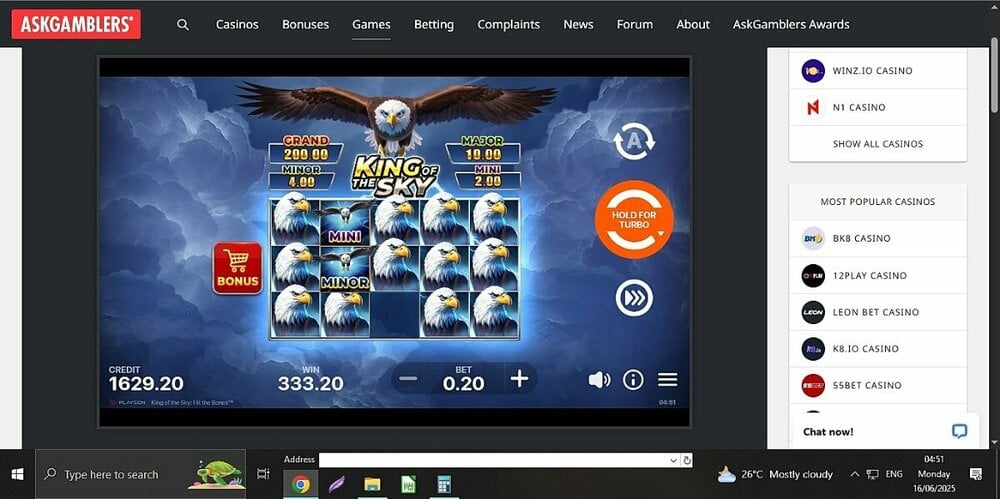Open the K8.IO CASINO link
The width and height of the screenshot is (1000, 499).
(x=865, y=348)
